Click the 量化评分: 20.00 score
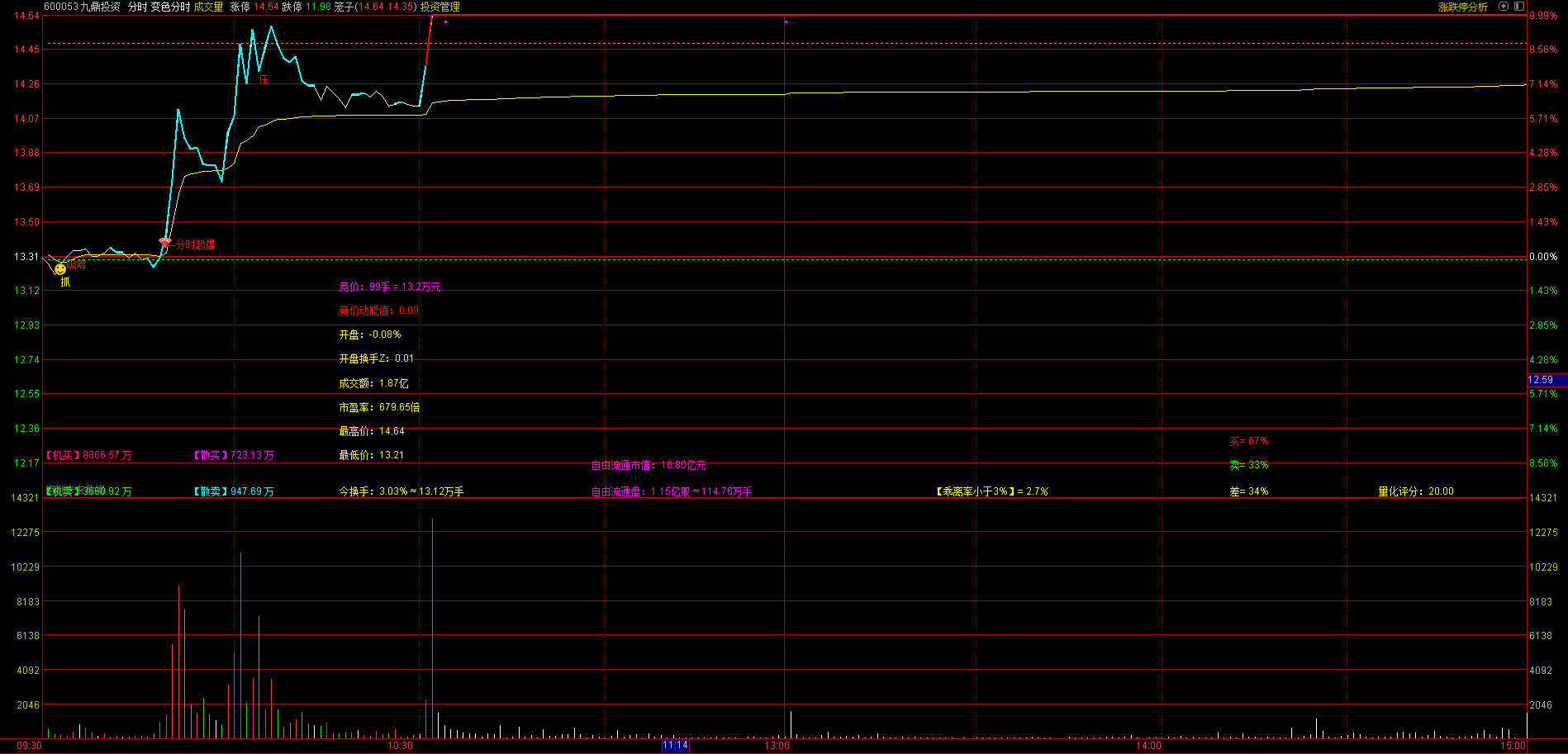This screenshot has height=754, width=1568. [x=1416, y=491]
